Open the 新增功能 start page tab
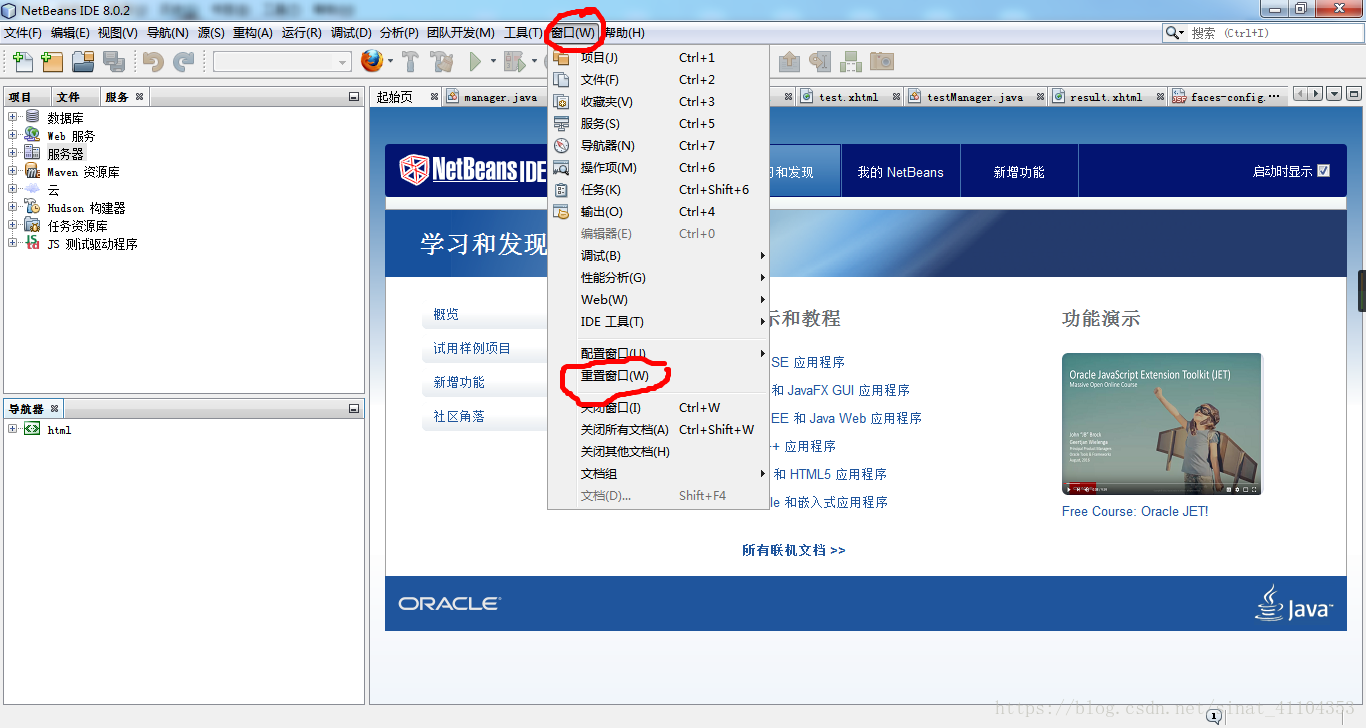The width and height of the screenshot is (1366, 728). pyautogui.click(x=1019, y=172)
